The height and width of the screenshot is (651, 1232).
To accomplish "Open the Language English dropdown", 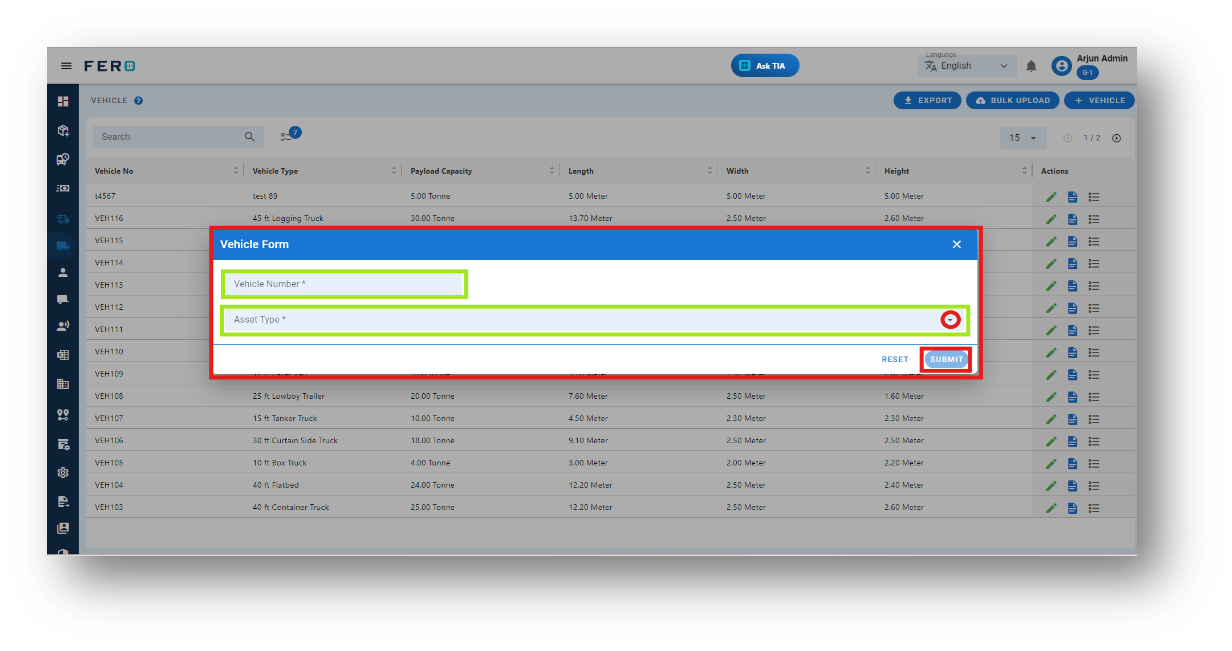I will point(967,66).
